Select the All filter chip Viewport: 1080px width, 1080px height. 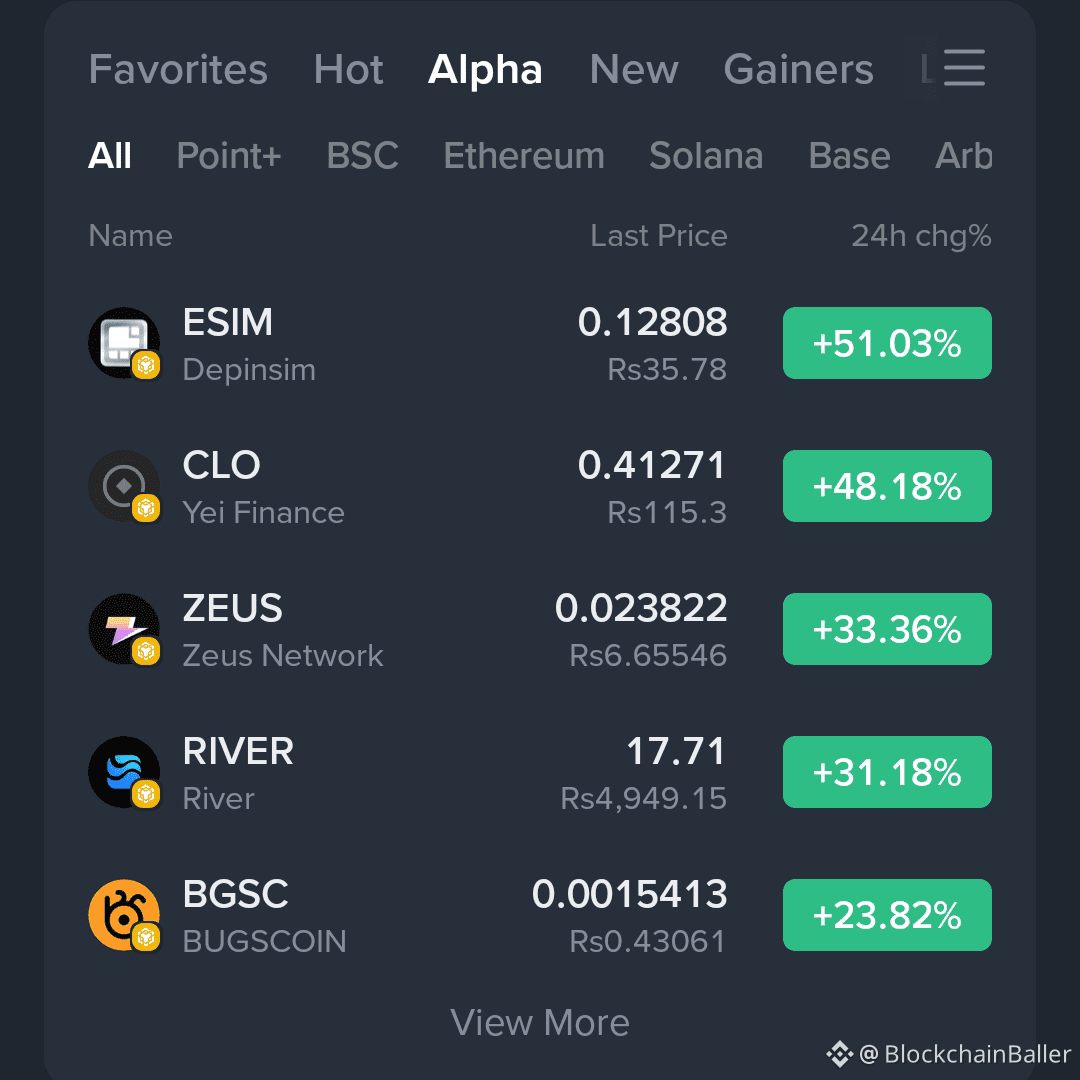tap(110, 156)
